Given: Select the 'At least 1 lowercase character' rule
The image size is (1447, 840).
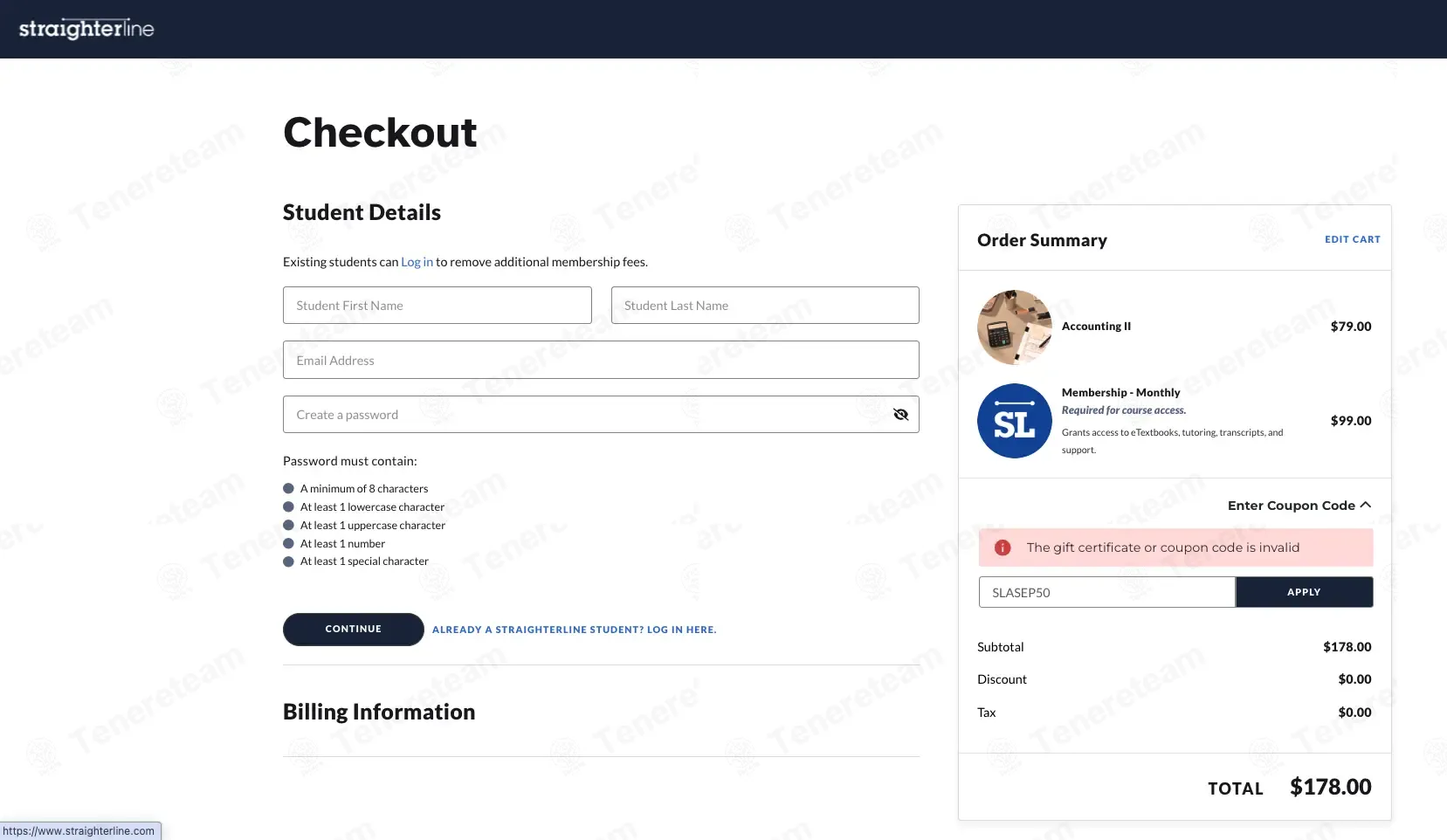Looking at the screenshot, I should coord(372,507).
